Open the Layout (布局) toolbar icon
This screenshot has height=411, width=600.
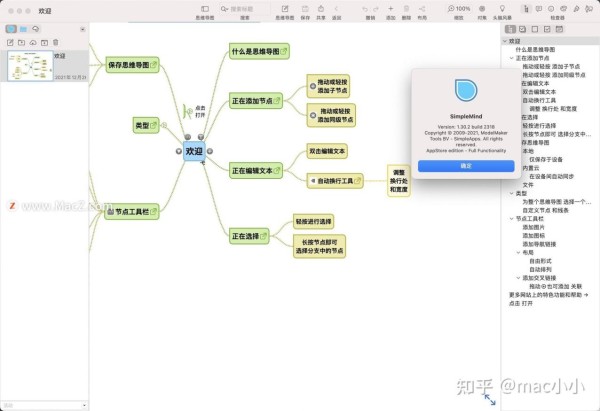[422, 9]
